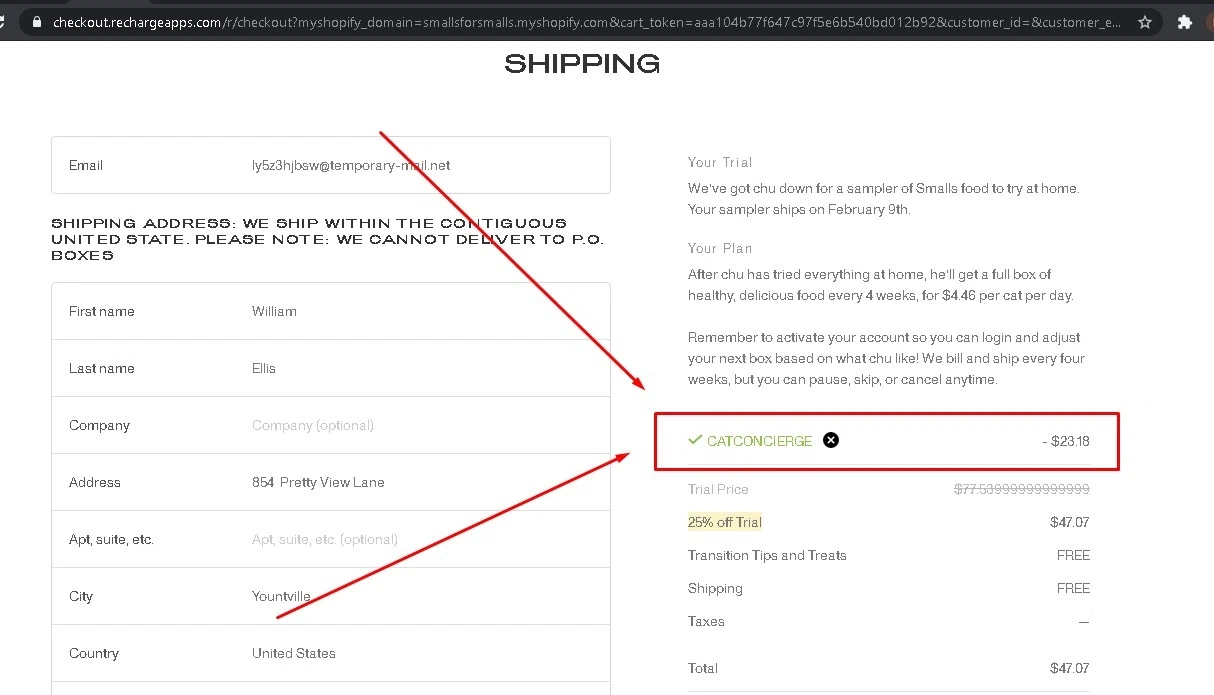Click FREE beside Shipping
This screenshot has height=695, width=1214.
(1073, 588)
